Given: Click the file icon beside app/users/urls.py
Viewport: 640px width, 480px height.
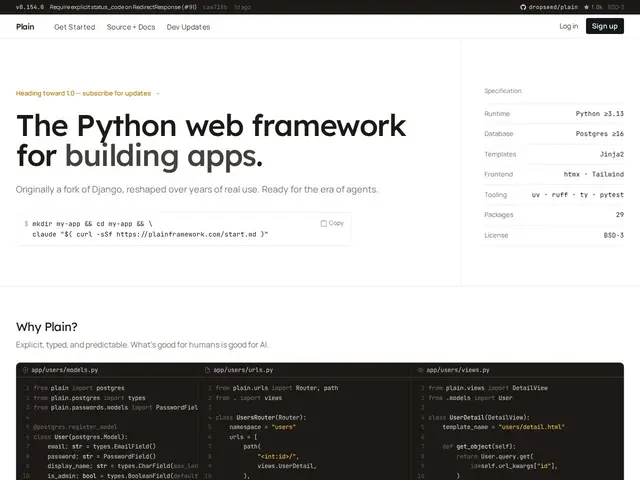Looking at the screenshot, I should [x=207, y=370].
